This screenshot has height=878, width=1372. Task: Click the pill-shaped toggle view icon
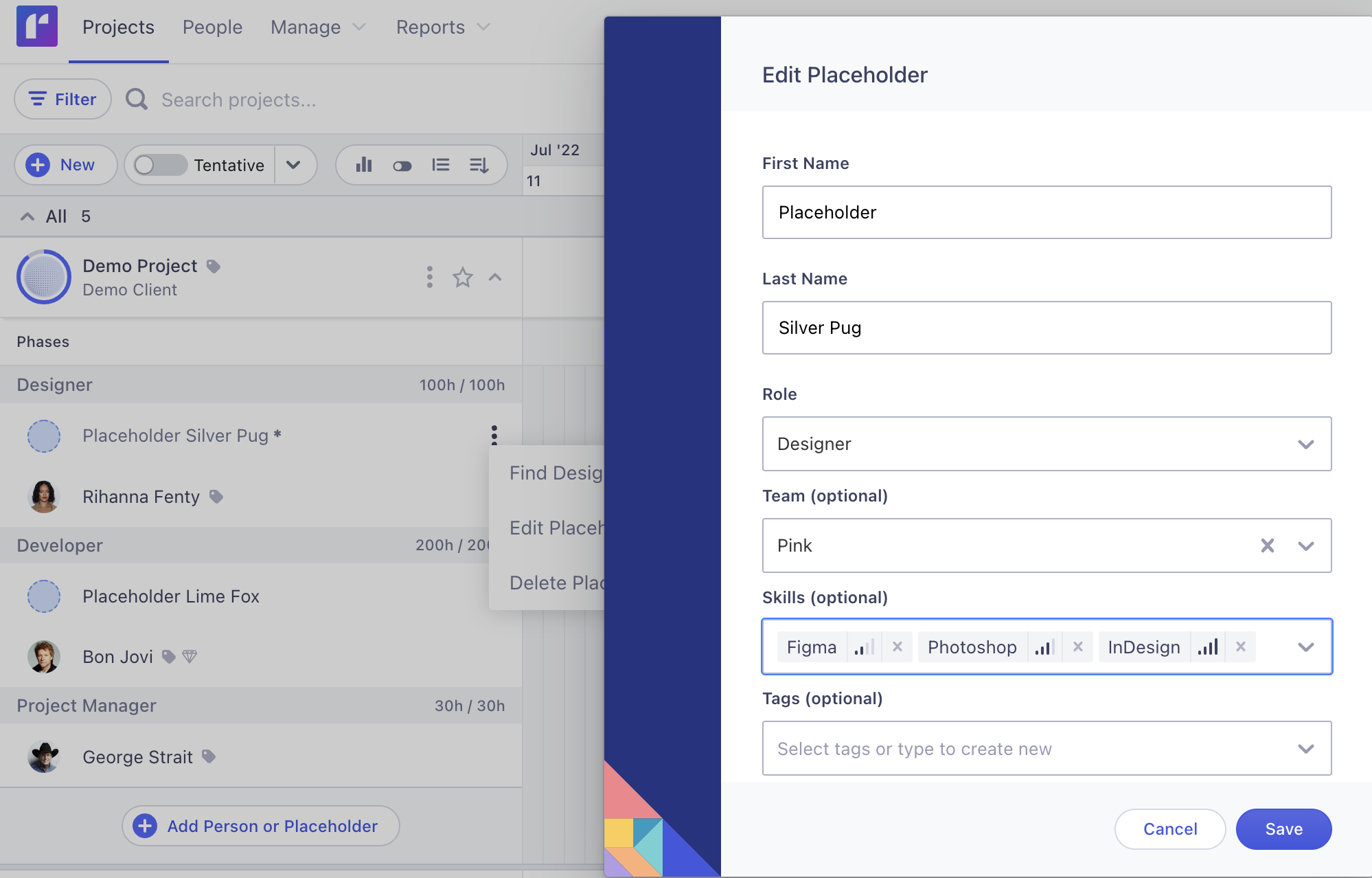coord(402,166)
